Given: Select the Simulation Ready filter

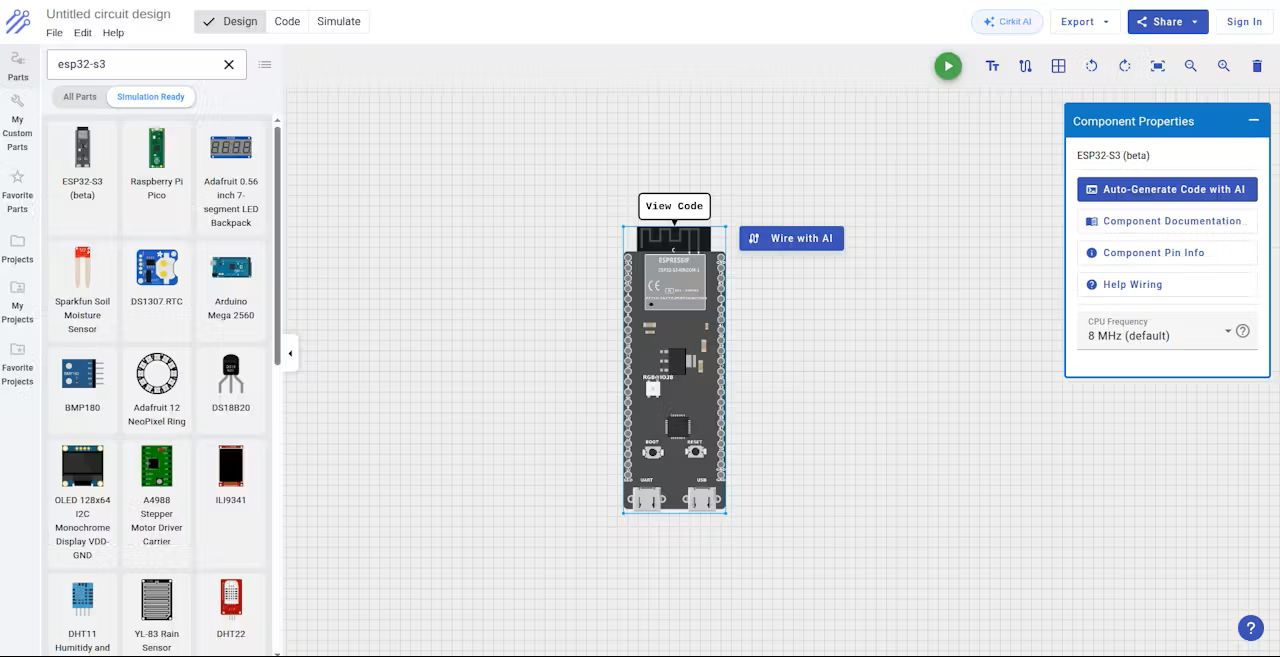Looking at the screenshot, I should click(x=151, y=97).
